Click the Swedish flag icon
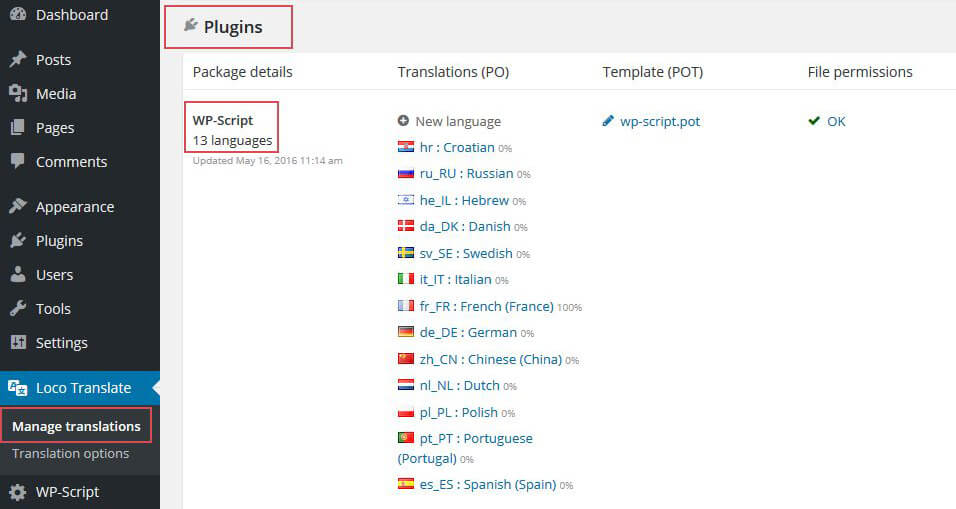956x509 pixels. pos(405,252)
